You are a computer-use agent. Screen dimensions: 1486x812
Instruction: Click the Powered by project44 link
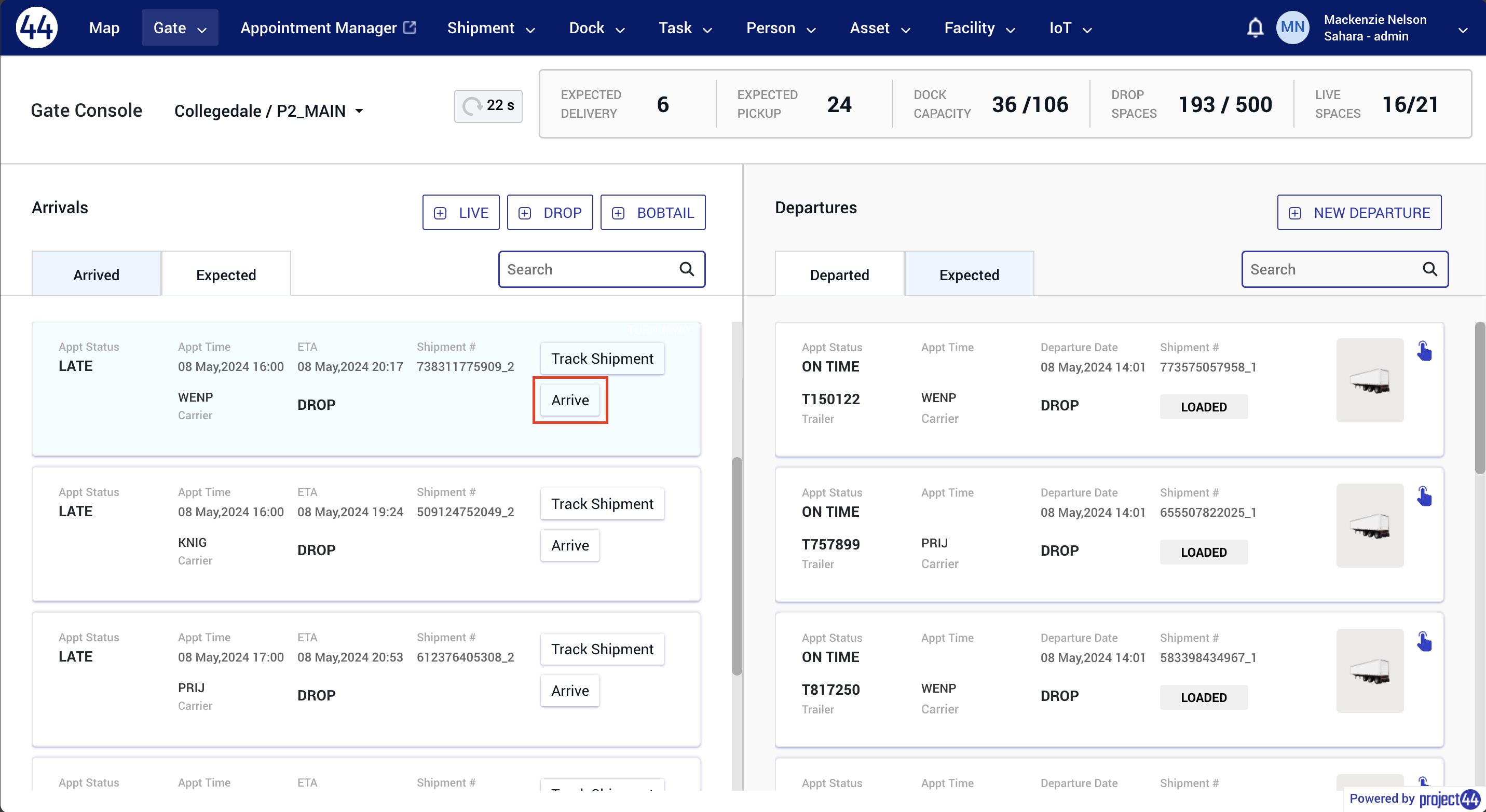pos(1414,799)
